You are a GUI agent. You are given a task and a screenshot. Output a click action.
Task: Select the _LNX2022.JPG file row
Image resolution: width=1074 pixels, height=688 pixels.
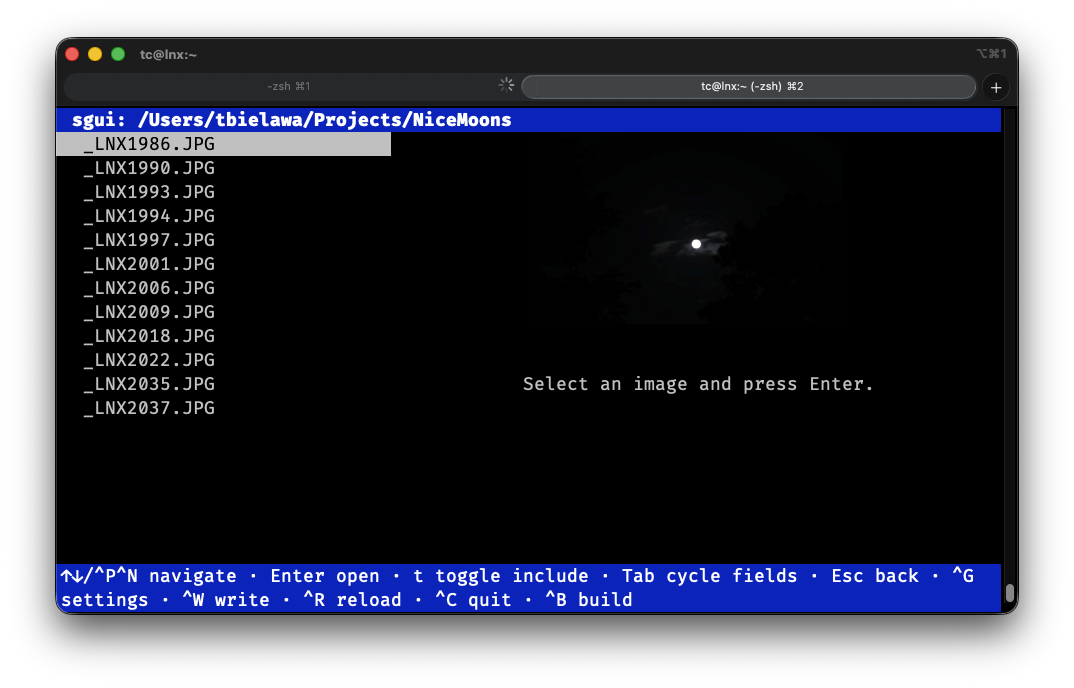click(x=223, y=360)
